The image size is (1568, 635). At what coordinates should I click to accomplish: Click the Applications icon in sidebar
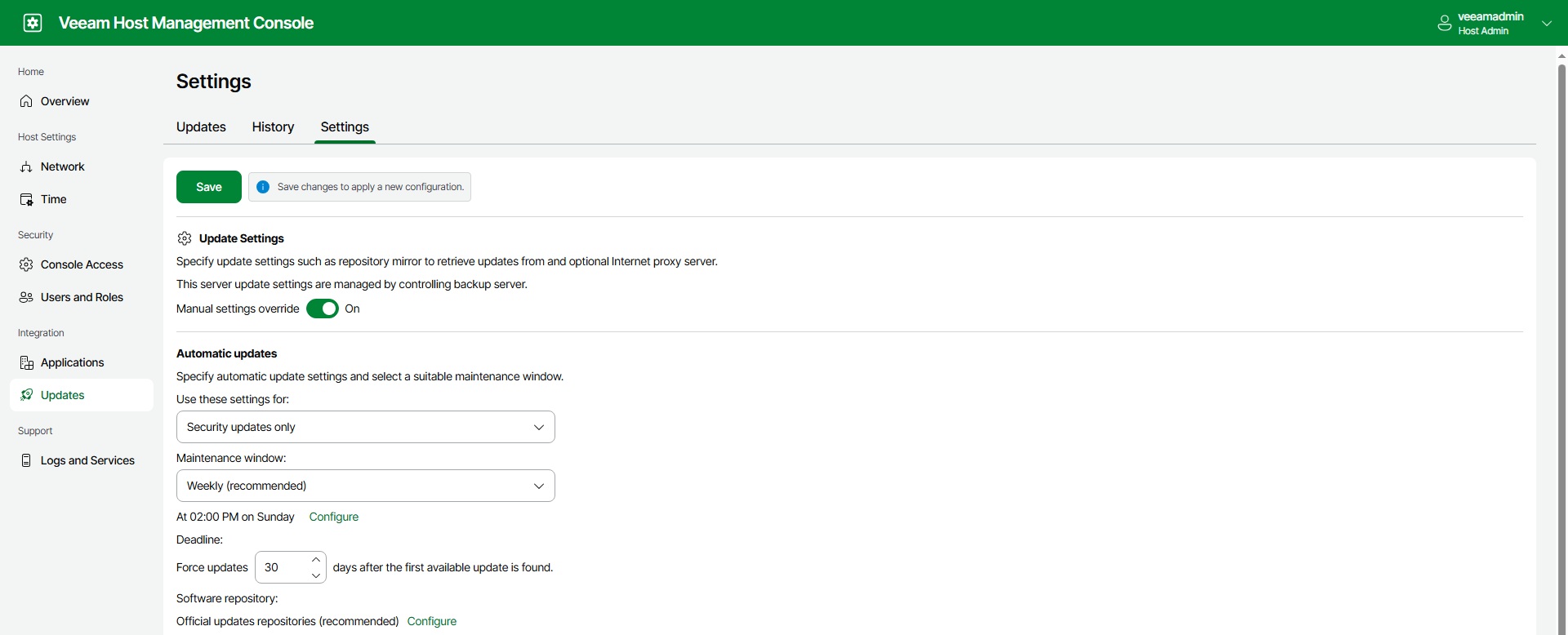point(26,362)
